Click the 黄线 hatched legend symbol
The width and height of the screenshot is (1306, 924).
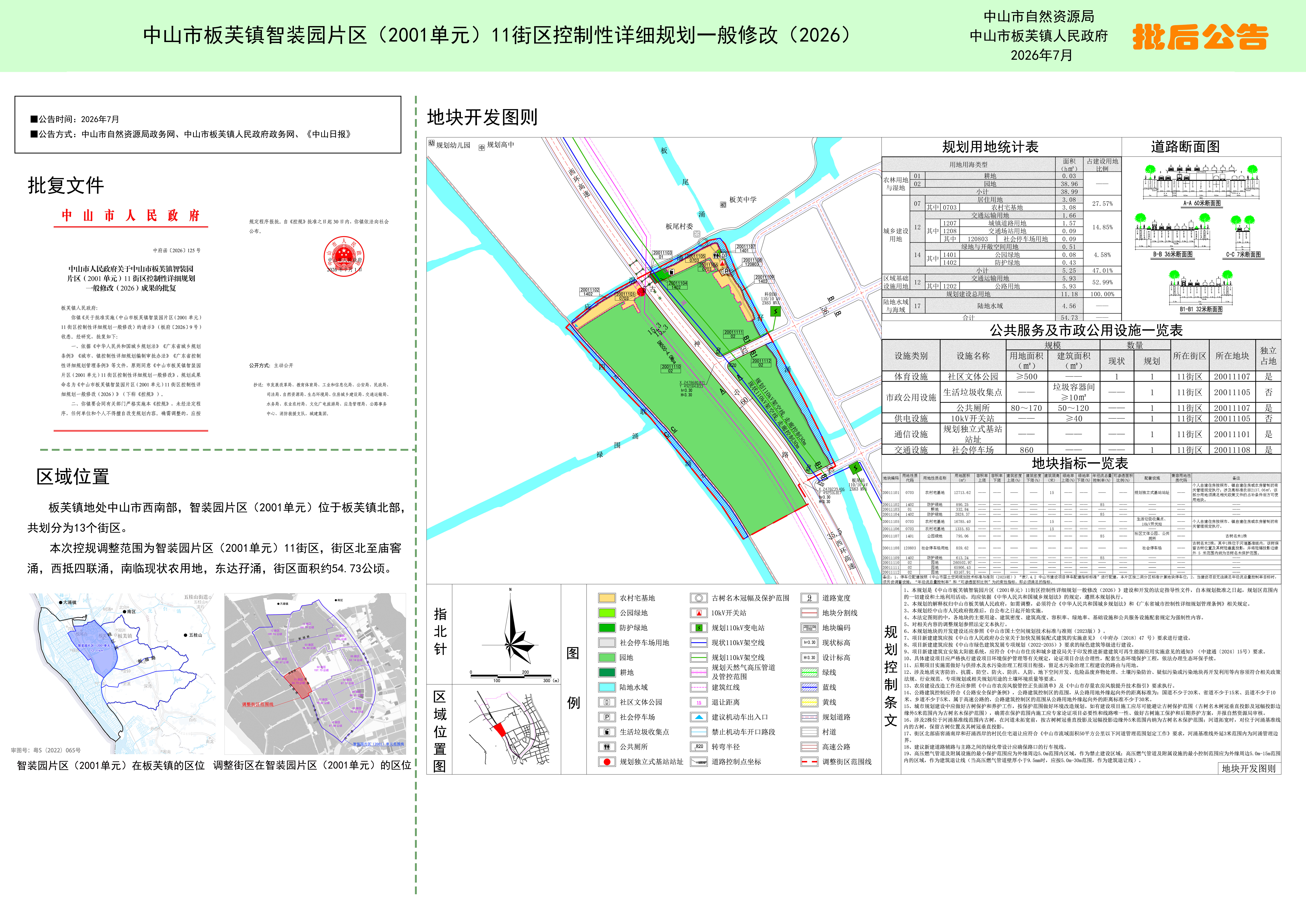[x=809, y=702]
